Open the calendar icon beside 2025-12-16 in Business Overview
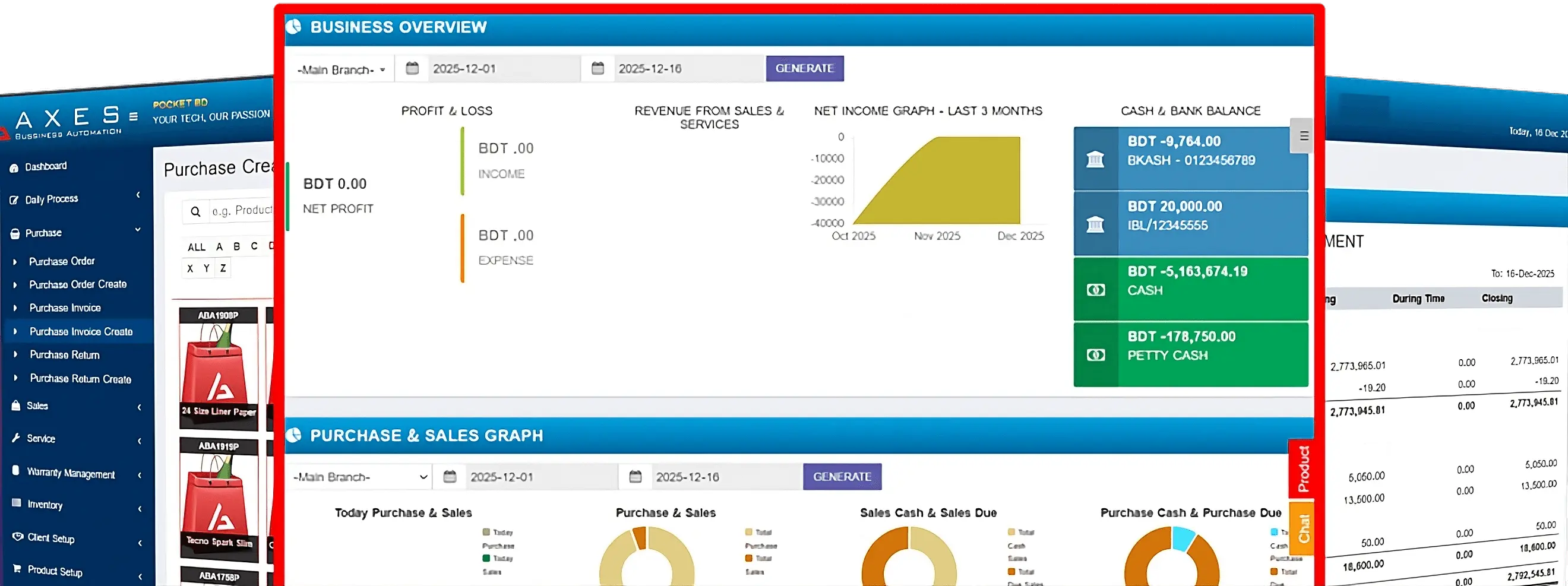 click(x=598, y=68)
